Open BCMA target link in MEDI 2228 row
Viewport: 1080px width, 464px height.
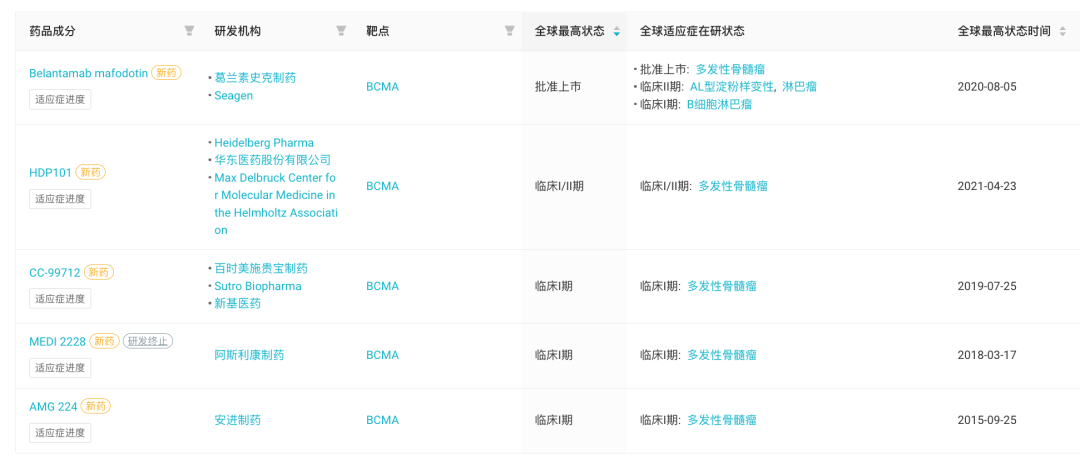[382, 355]
